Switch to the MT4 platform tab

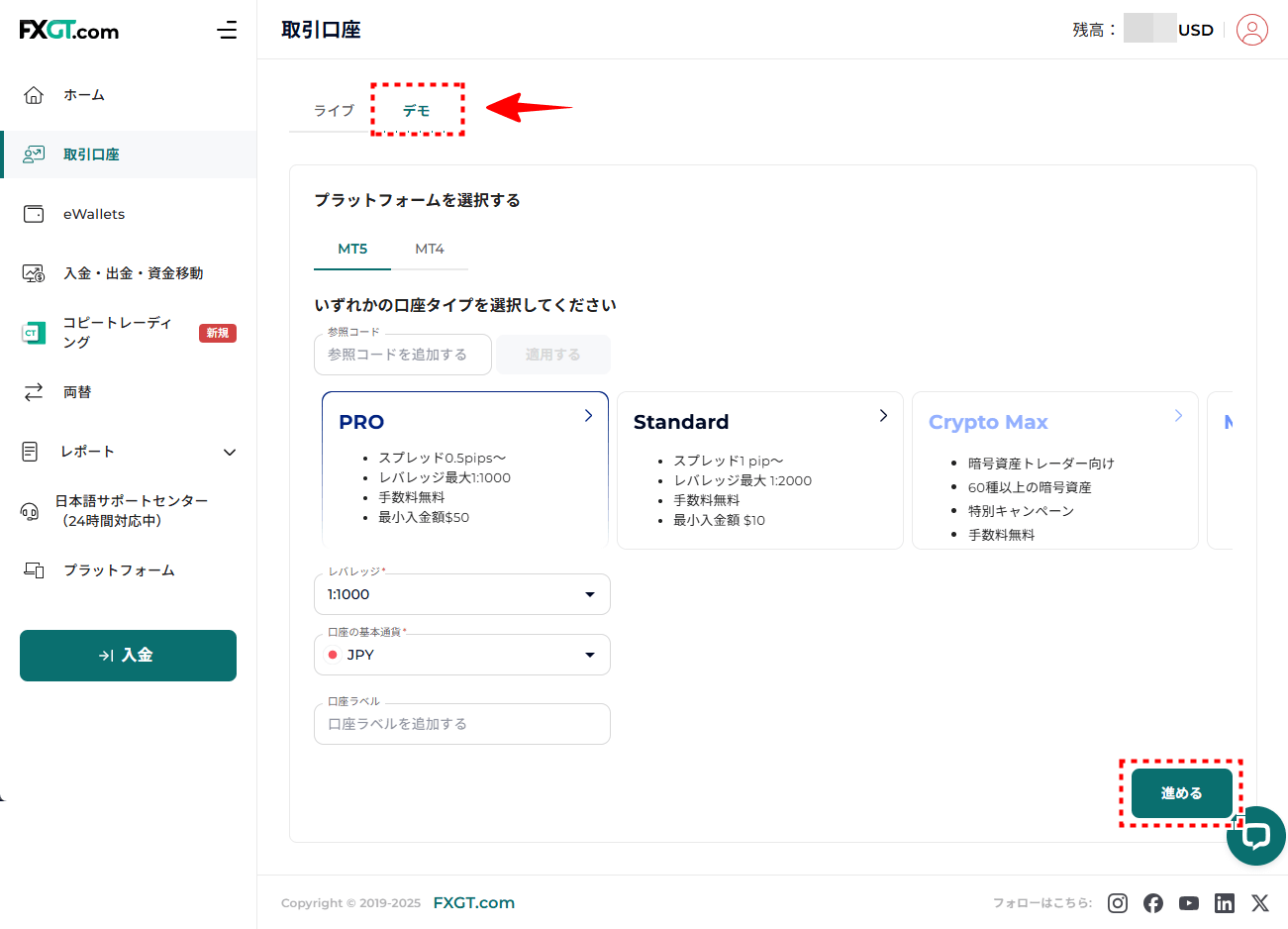click(430, 249)
